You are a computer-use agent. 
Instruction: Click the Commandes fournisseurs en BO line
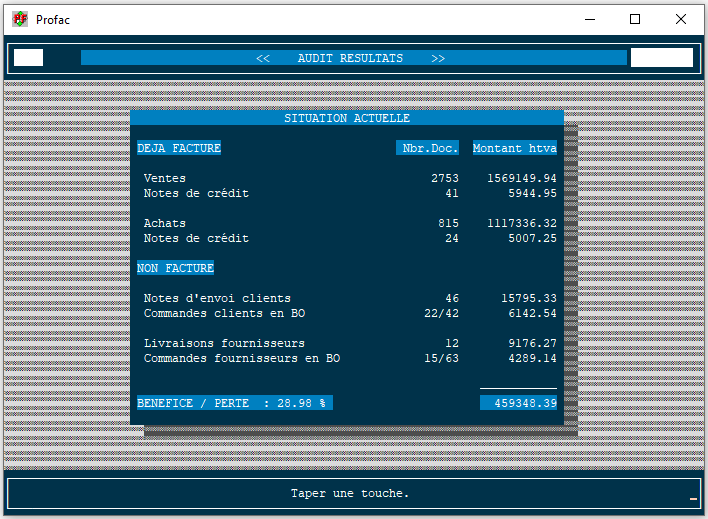pyautogui.click(x=242, y=358)
